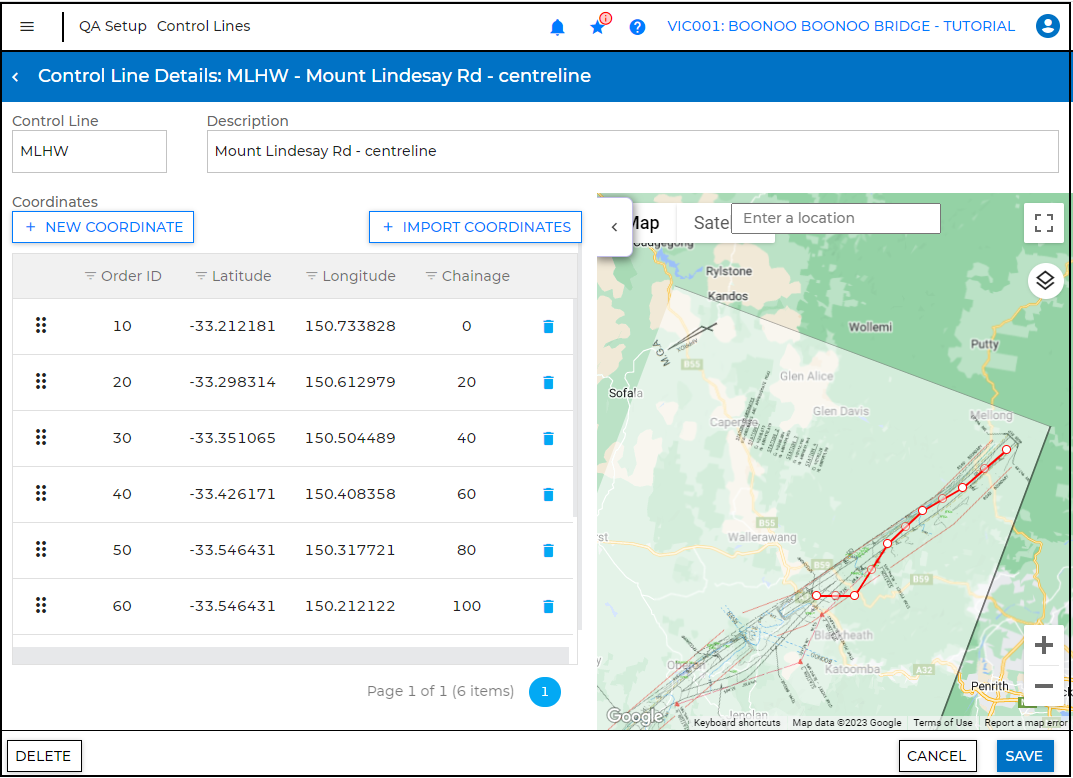Viewport: 1073px width, 778px height.
Task: Grab the drag handle of row 10
Action: tap(41, 326)
